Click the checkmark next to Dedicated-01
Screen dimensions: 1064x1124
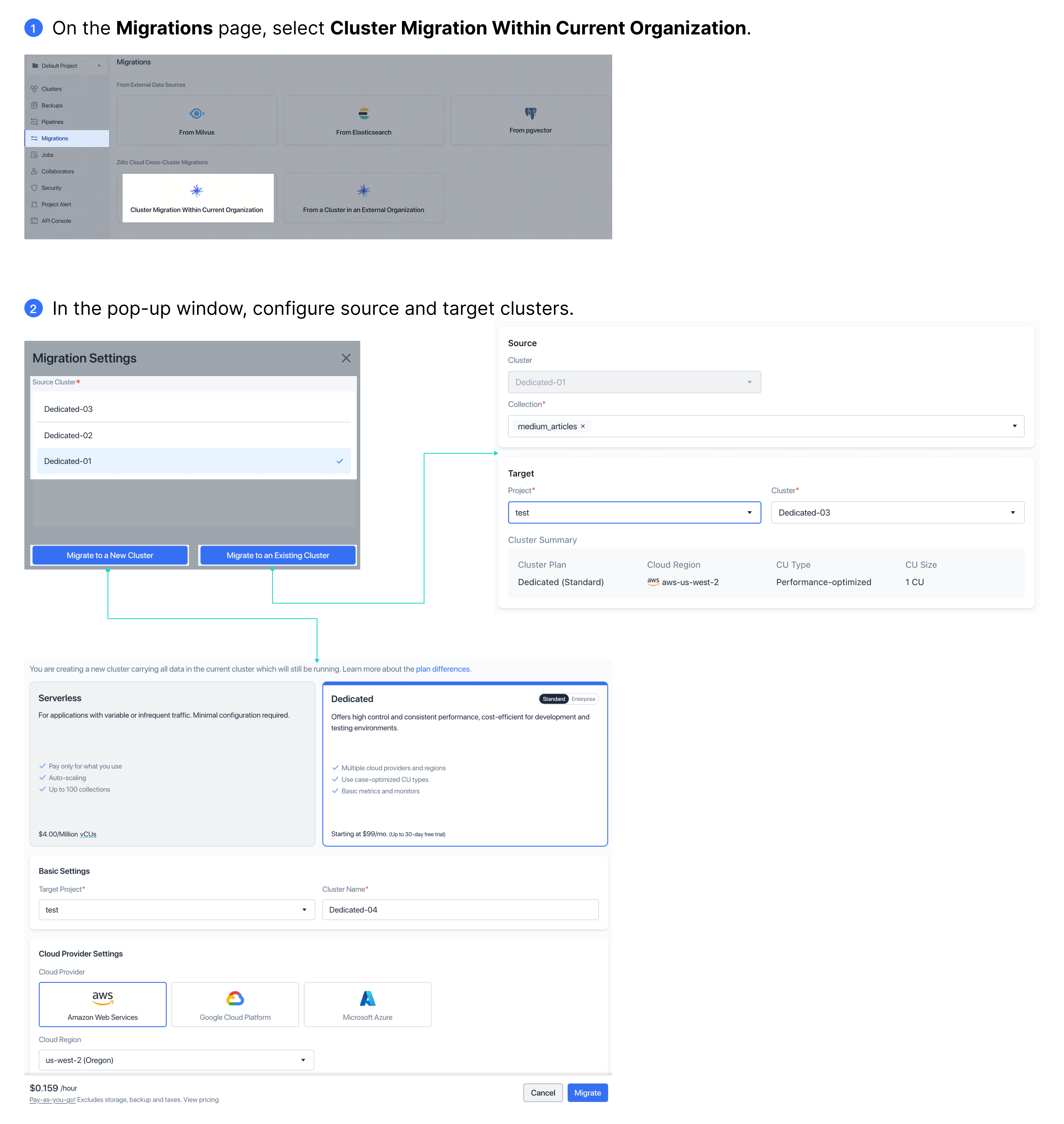[340, 461]
